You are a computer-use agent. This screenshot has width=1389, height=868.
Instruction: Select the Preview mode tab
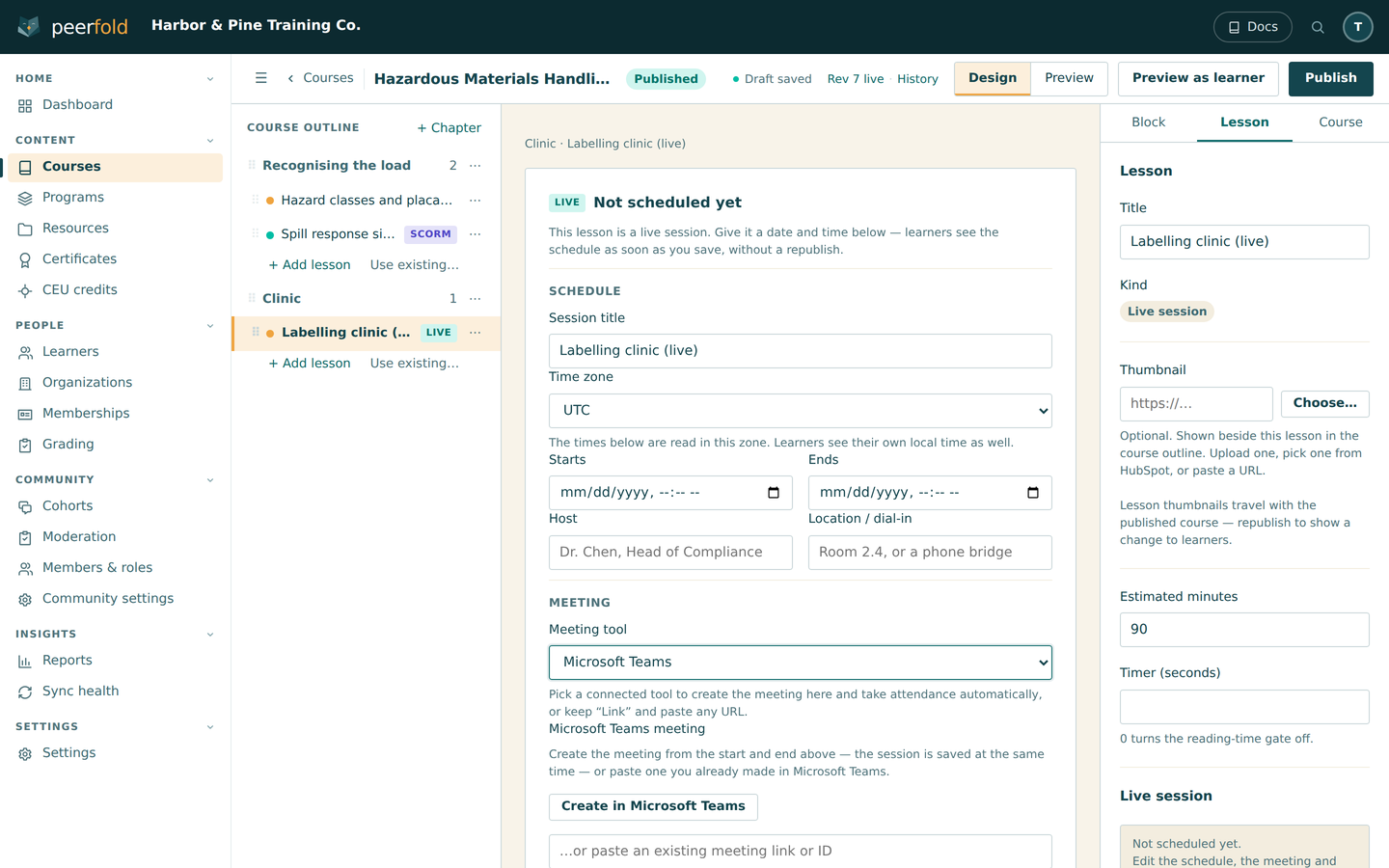pos(1069,78)
